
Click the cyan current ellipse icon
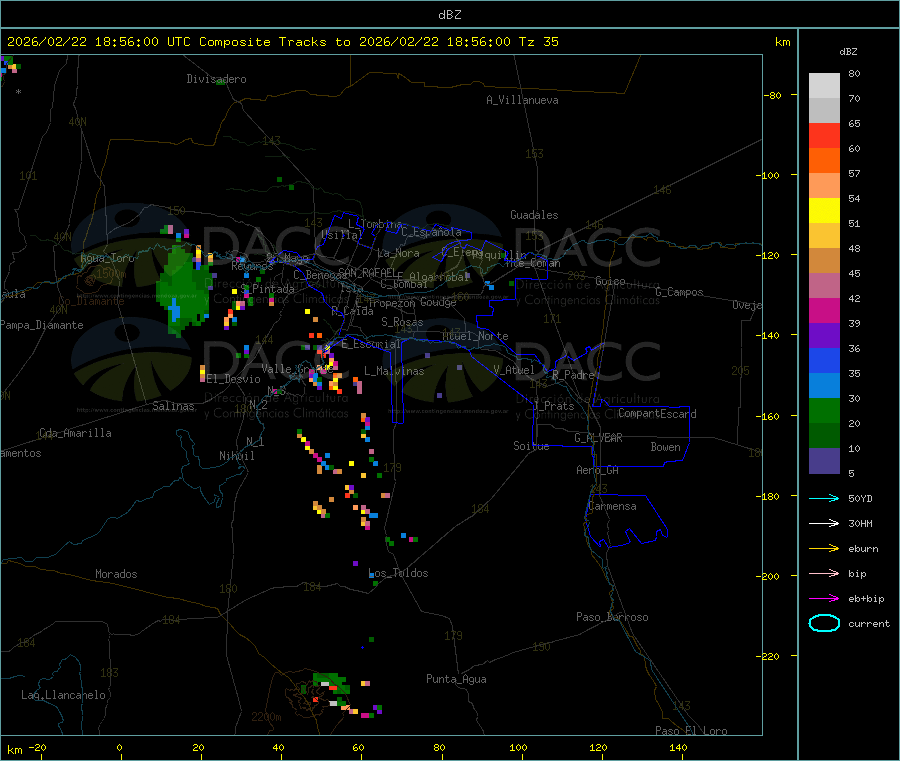824,623
